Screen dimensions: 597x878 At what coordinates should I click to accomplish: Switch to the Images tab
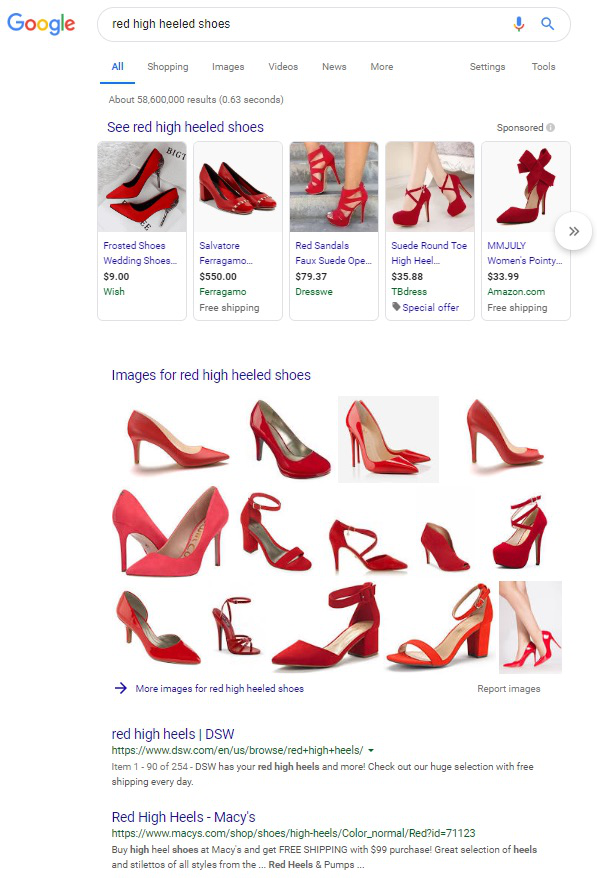tap(228, 67)
